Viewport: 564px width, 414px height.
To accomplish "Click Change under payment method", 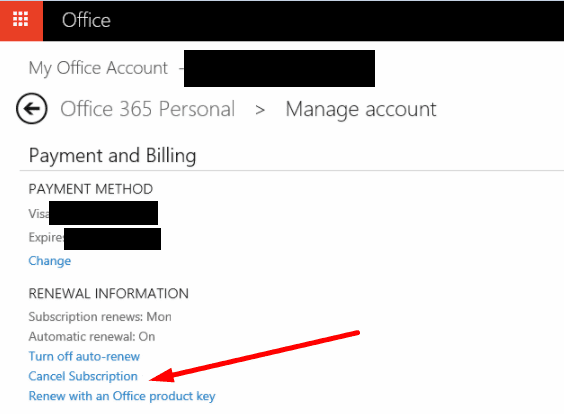I will coord(50,261).
